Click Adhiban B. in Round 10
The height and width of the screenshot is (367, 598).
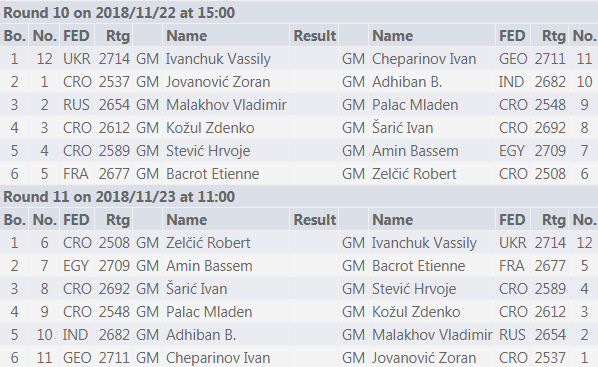407,82
